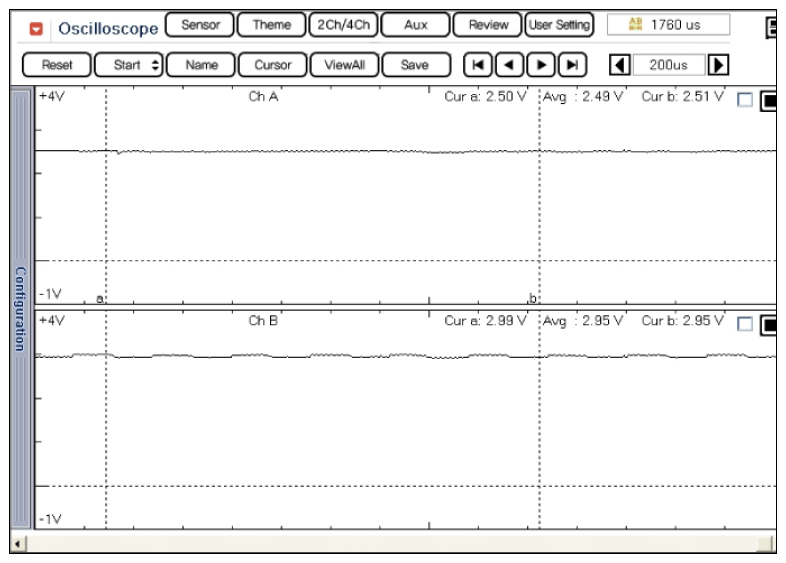Increase the 200us time base
This screenshot has width=786, height=563.
(x=717, y=64)
